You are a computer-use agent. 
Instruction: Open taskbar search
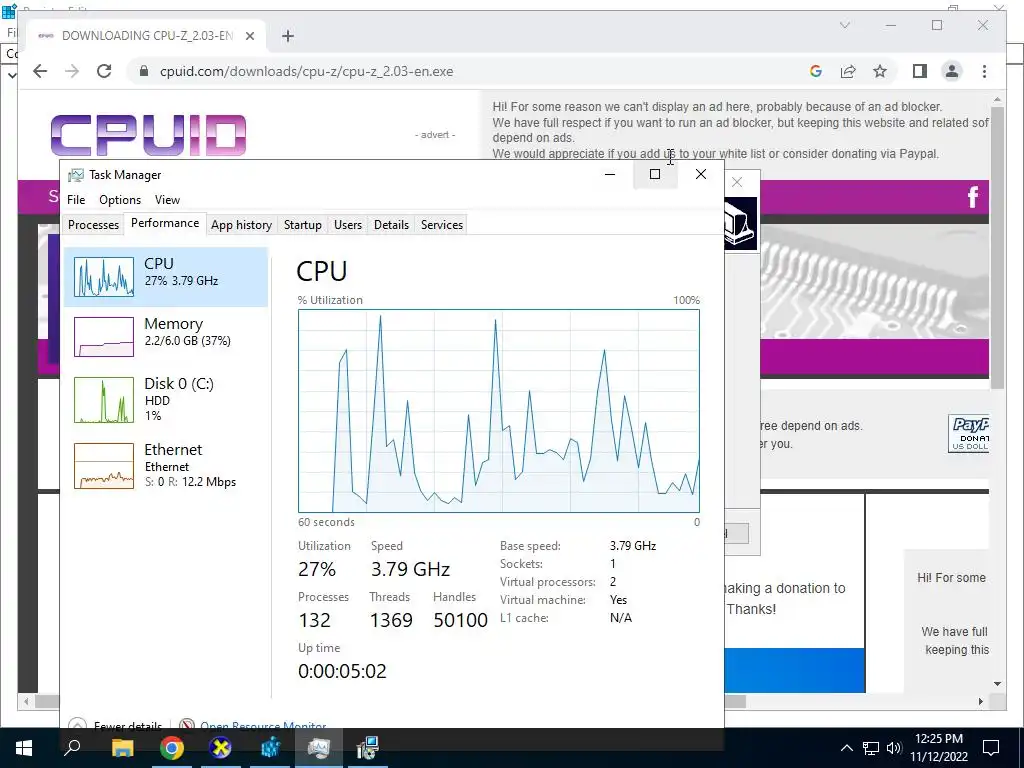(x=72, y=748)
